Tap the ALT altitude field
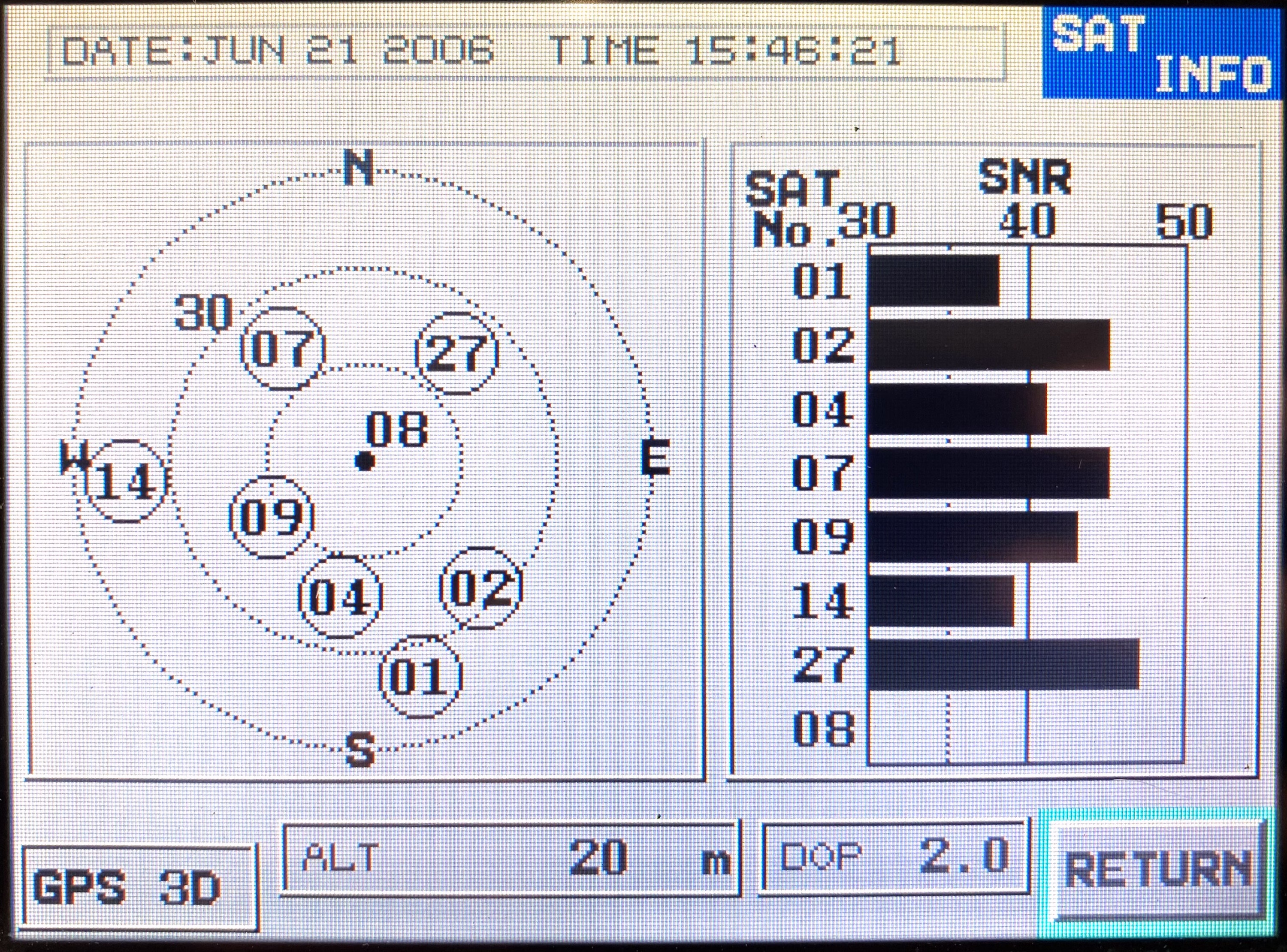This screenshot has width=1287, height=952. (510, 859)
